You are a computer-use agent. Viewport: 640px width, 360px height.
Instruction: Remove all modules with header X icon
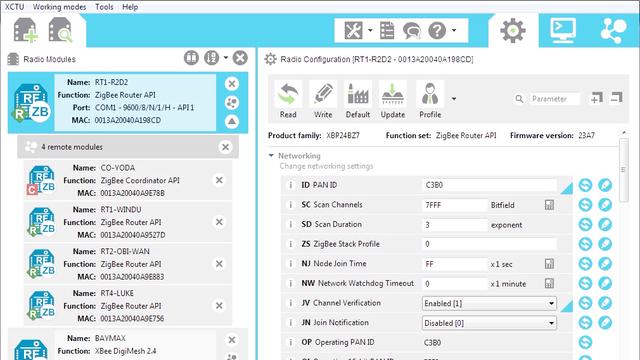240,58
